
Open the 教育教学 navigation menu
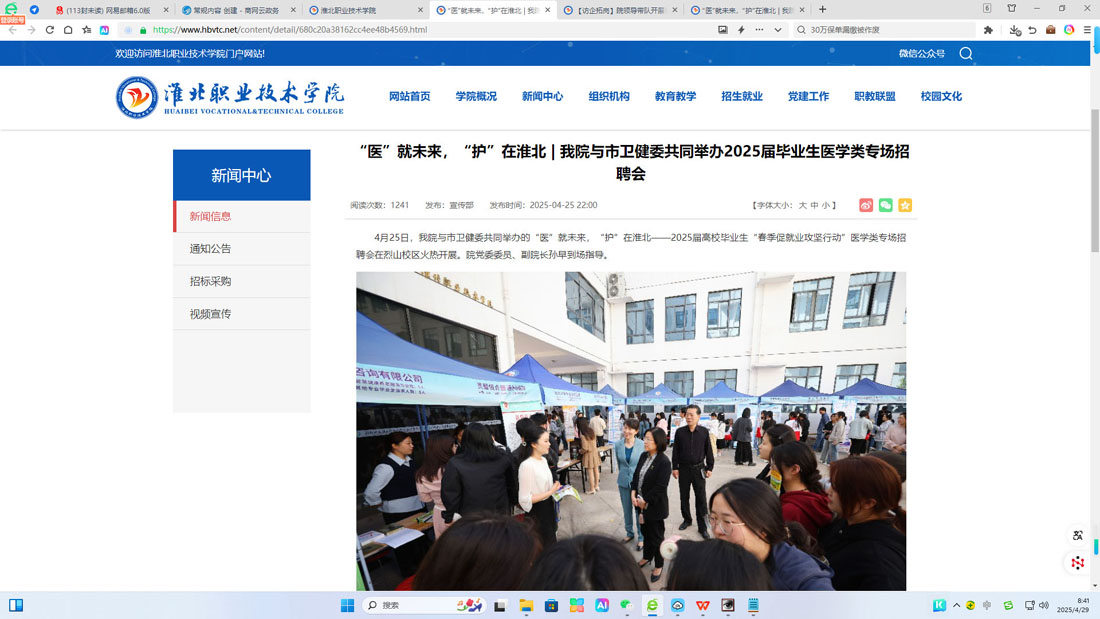point(676,96)
